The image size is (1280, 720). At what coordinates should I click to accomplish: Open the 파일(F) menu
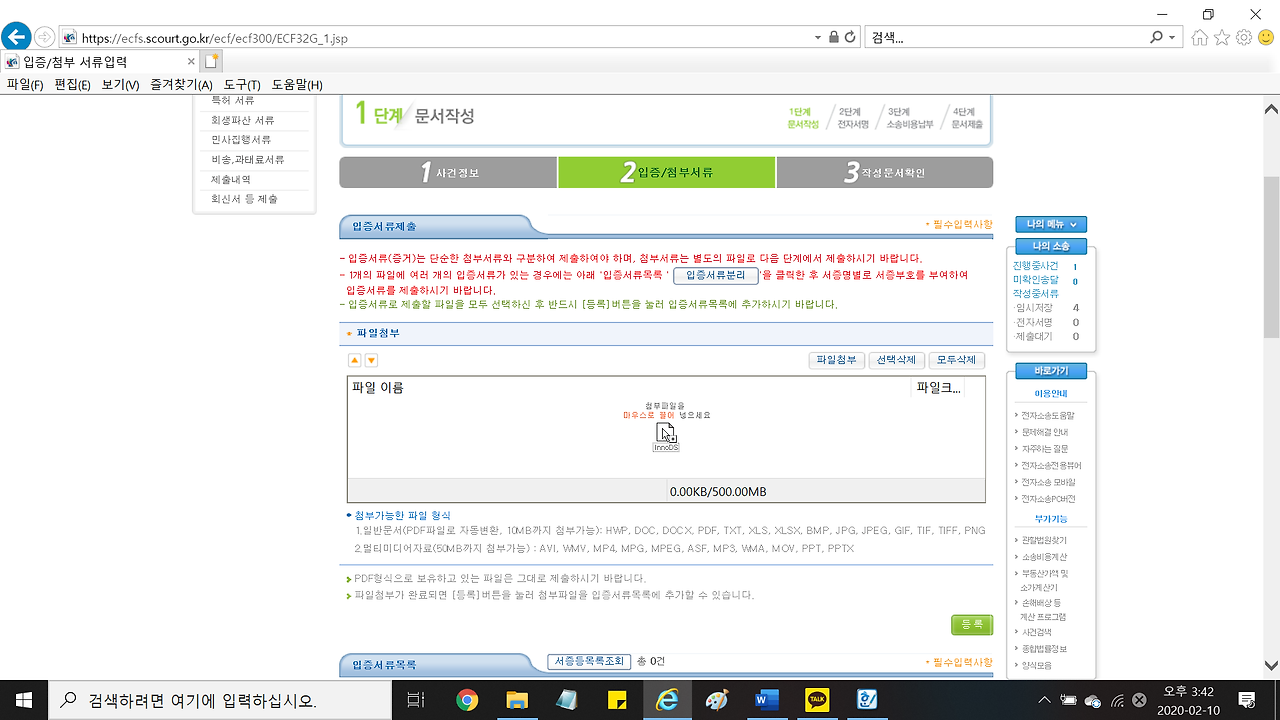25,85
